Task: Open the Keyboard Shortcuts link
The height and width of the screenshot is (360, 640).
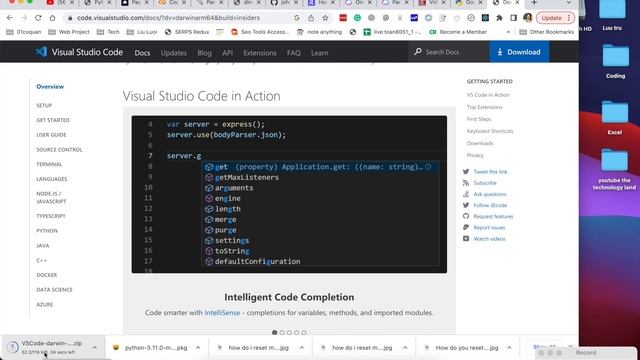Action: [490, 131]
